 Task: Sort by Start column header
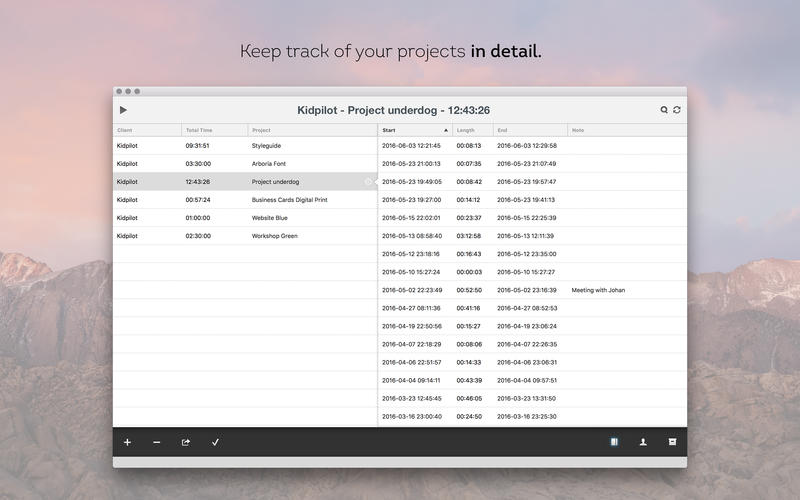coord(414,130)
